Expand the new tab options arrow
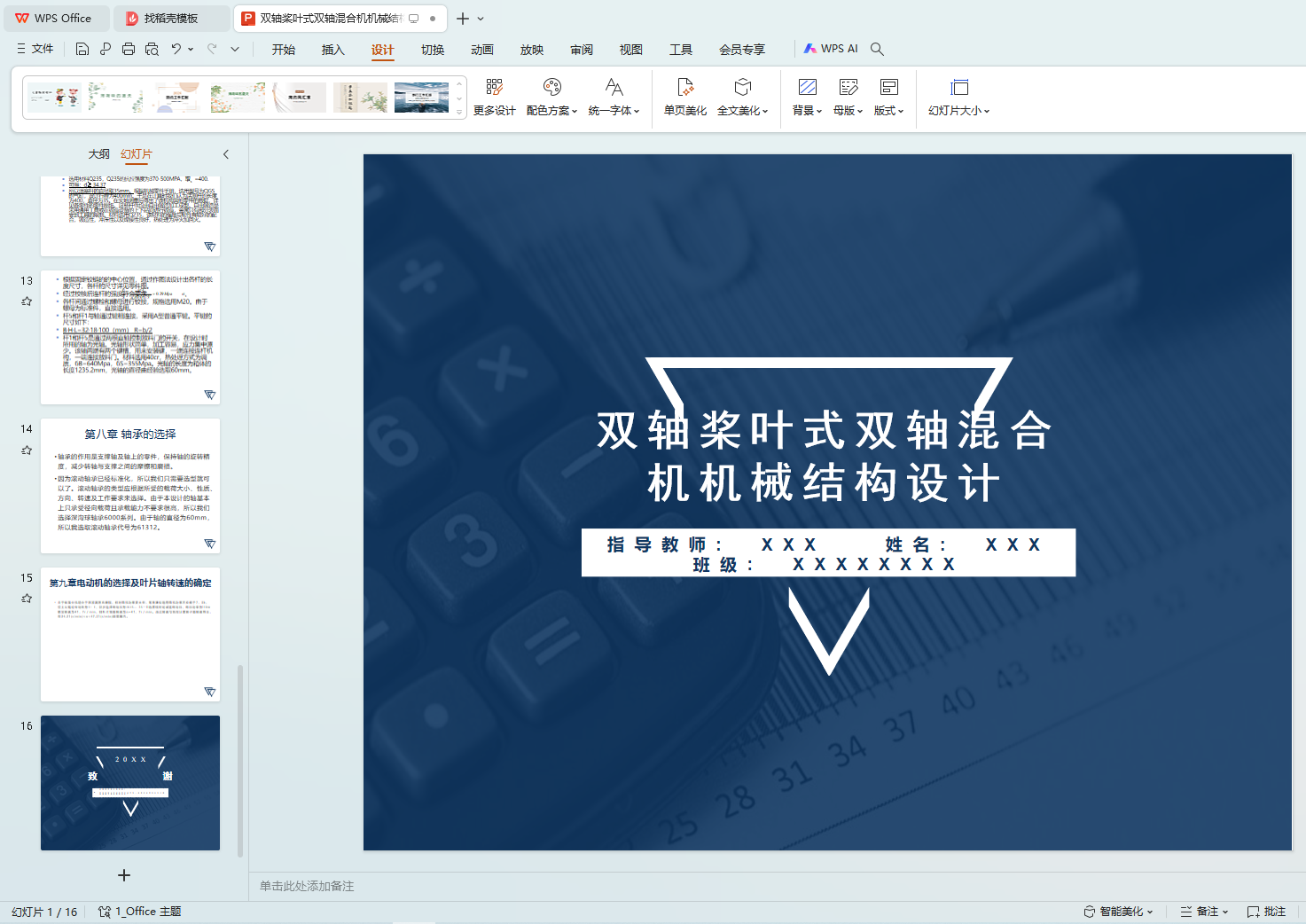This screenshot has width=1306, height=924. (x=481, y=18)
